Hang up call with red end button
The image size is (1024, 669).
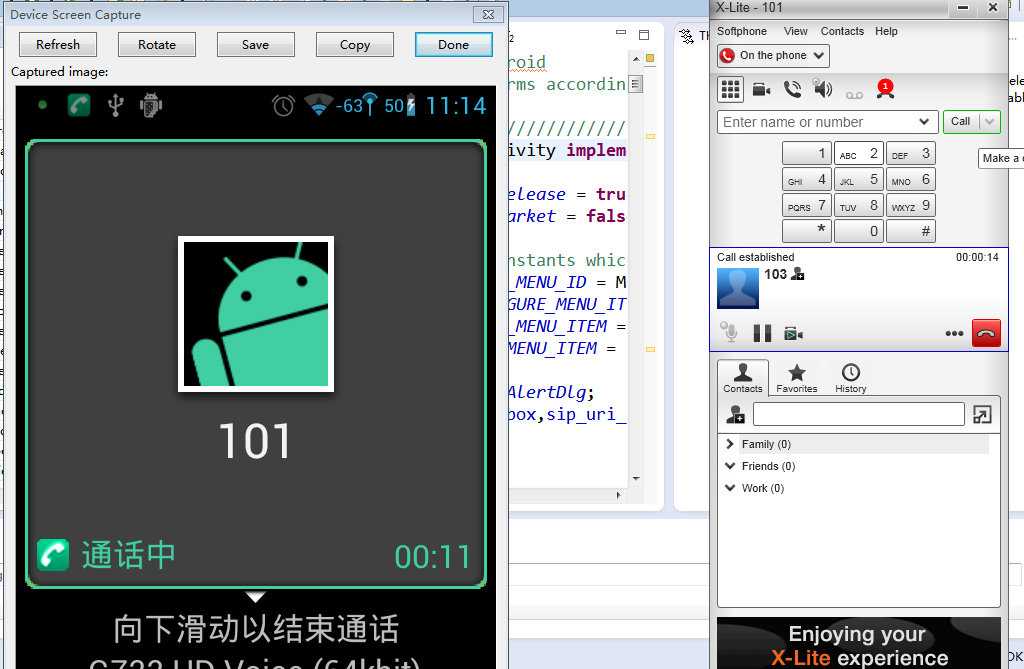[986, 333]
